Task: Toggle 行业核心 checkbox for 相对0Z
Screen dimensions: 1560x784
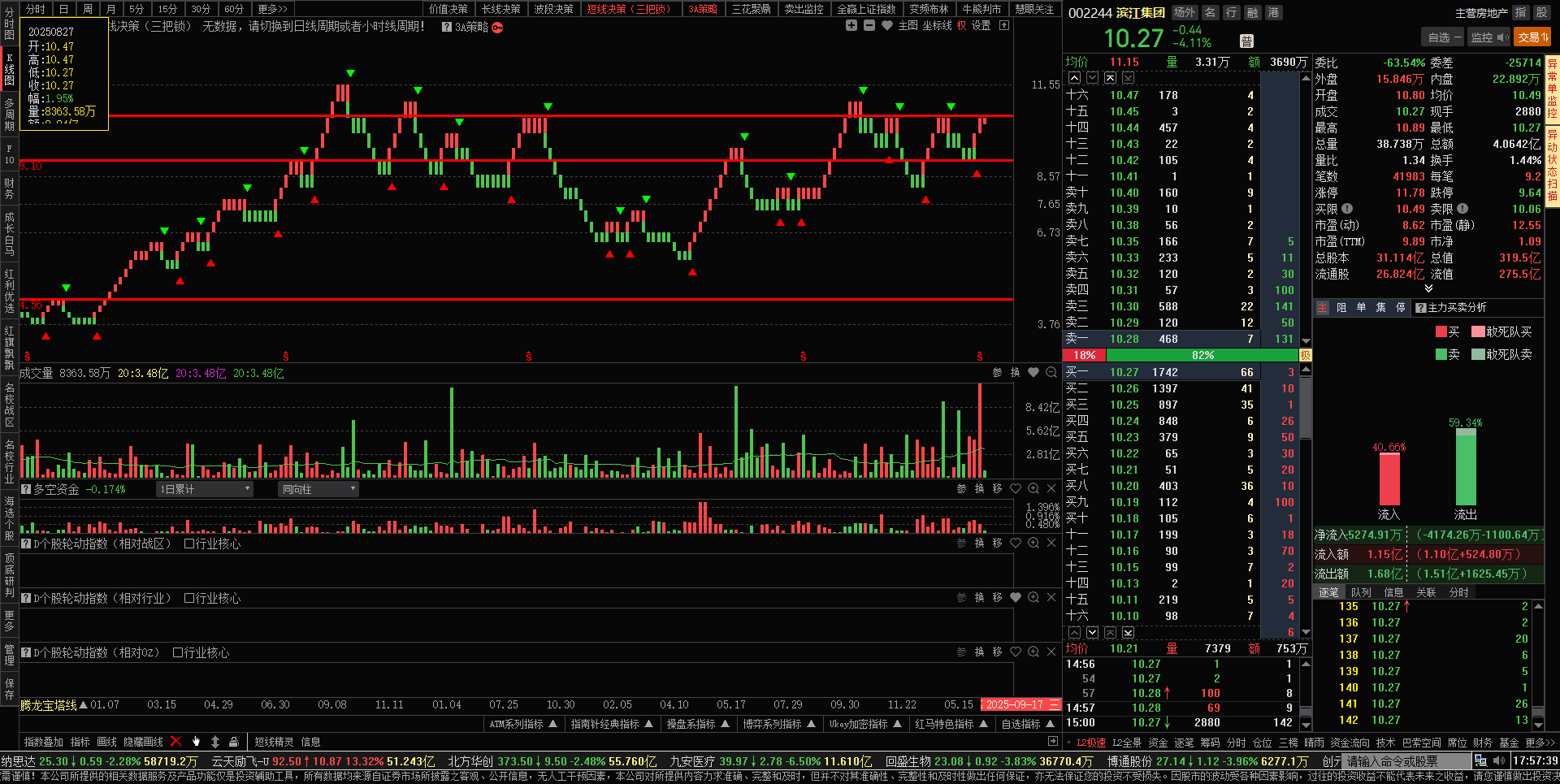Action: coord(178,652)
